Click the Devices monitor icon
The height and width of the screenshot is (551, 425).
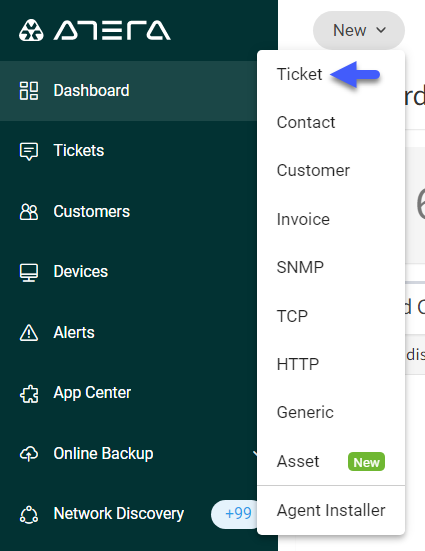tap(29, 273)
